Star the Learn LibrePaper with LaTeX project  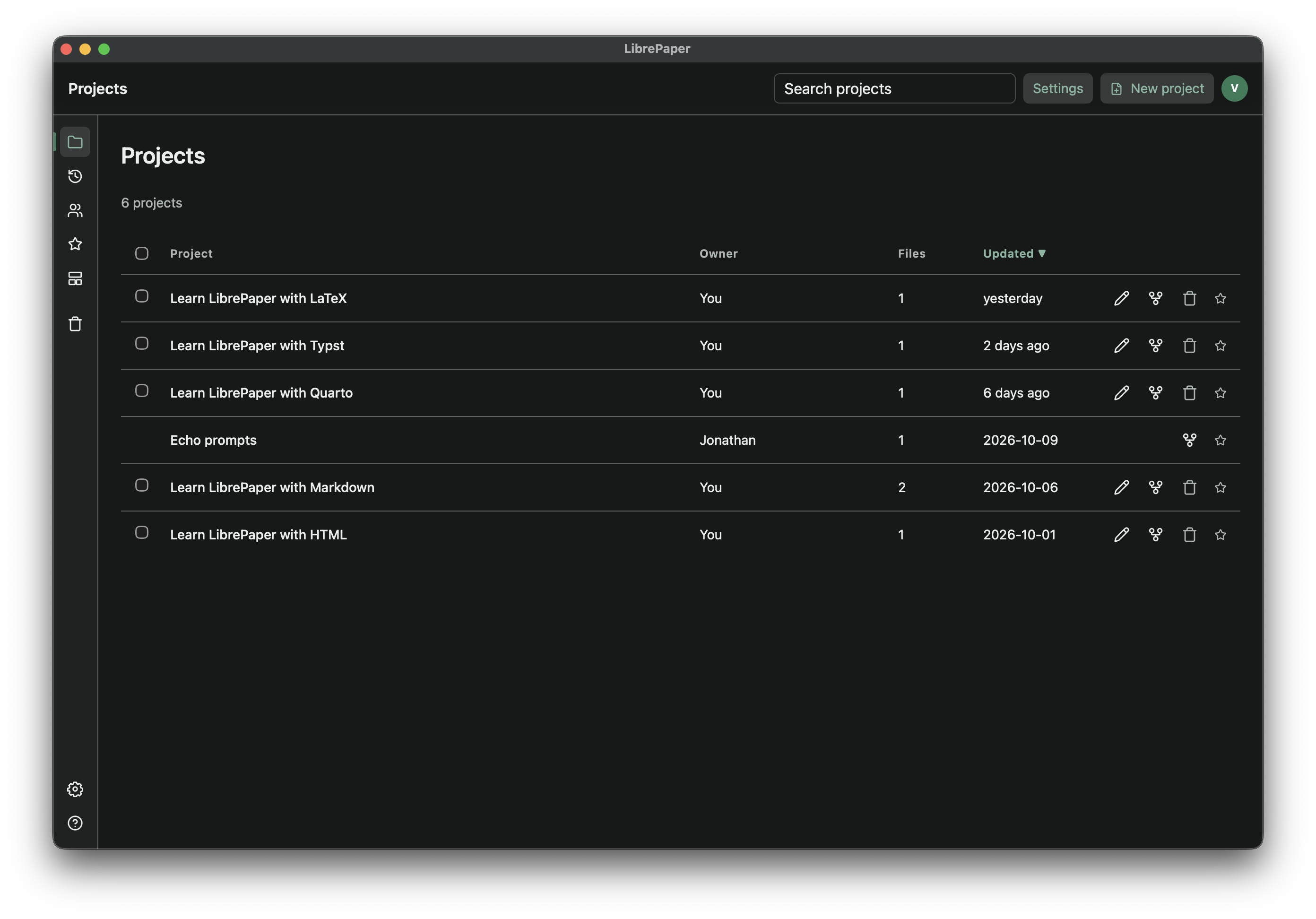tap(1221, 298)
